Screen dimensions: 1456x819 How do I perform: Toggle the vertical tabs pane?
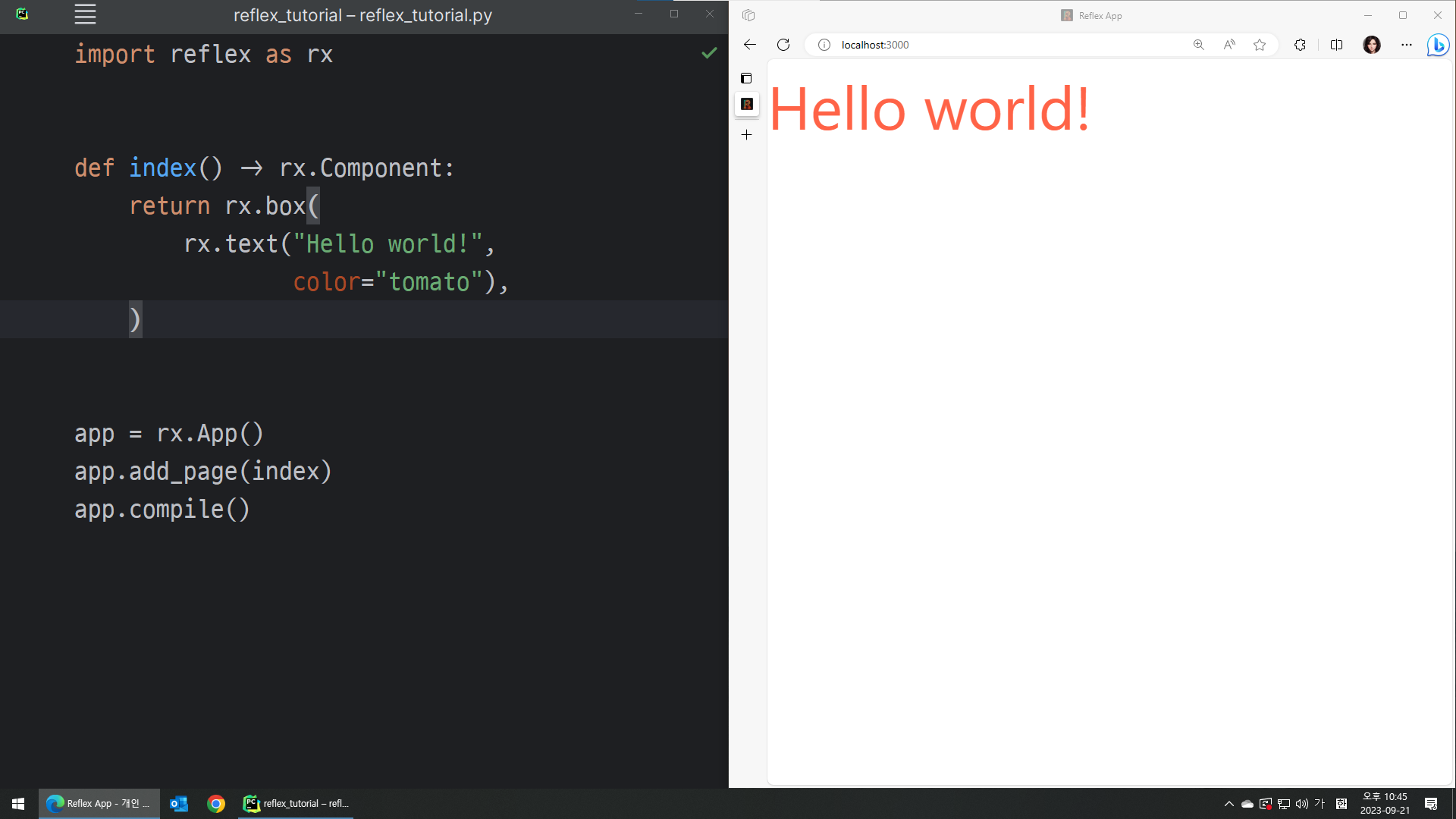tap(746, 78)
